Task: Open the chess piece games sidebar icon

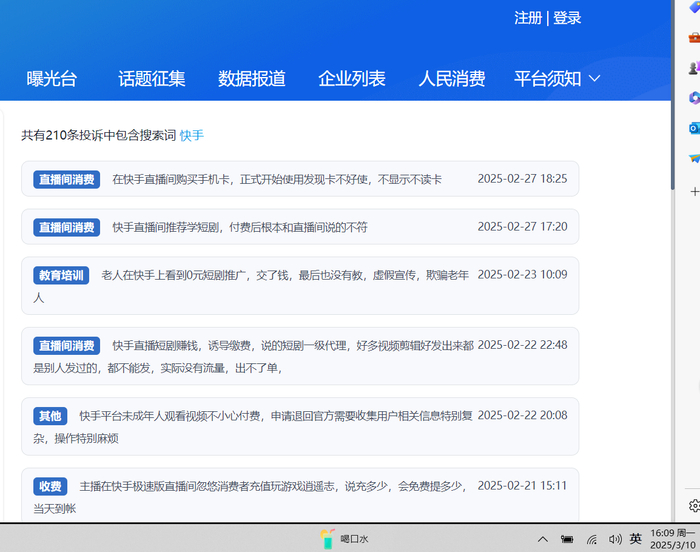Action: (x=694, y=67)
